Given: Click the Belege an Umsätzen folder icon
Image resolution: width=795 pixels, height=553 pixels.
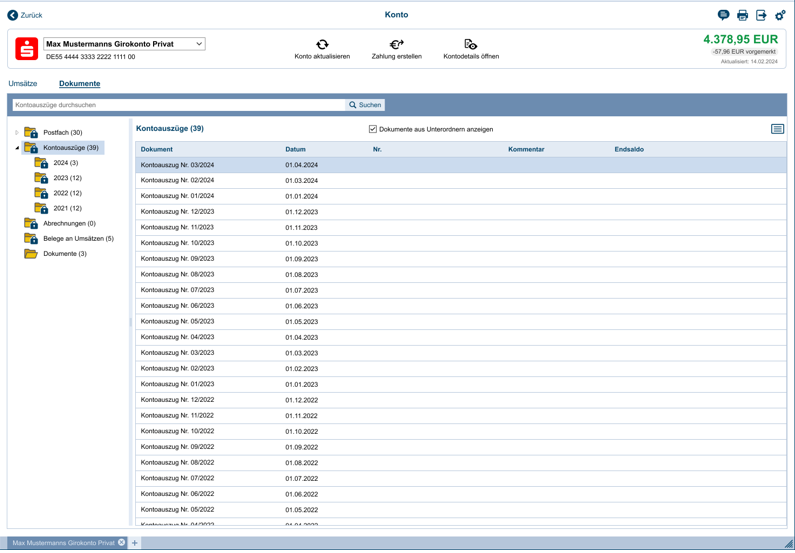Looking at the screenshot, I should [31, 239].
